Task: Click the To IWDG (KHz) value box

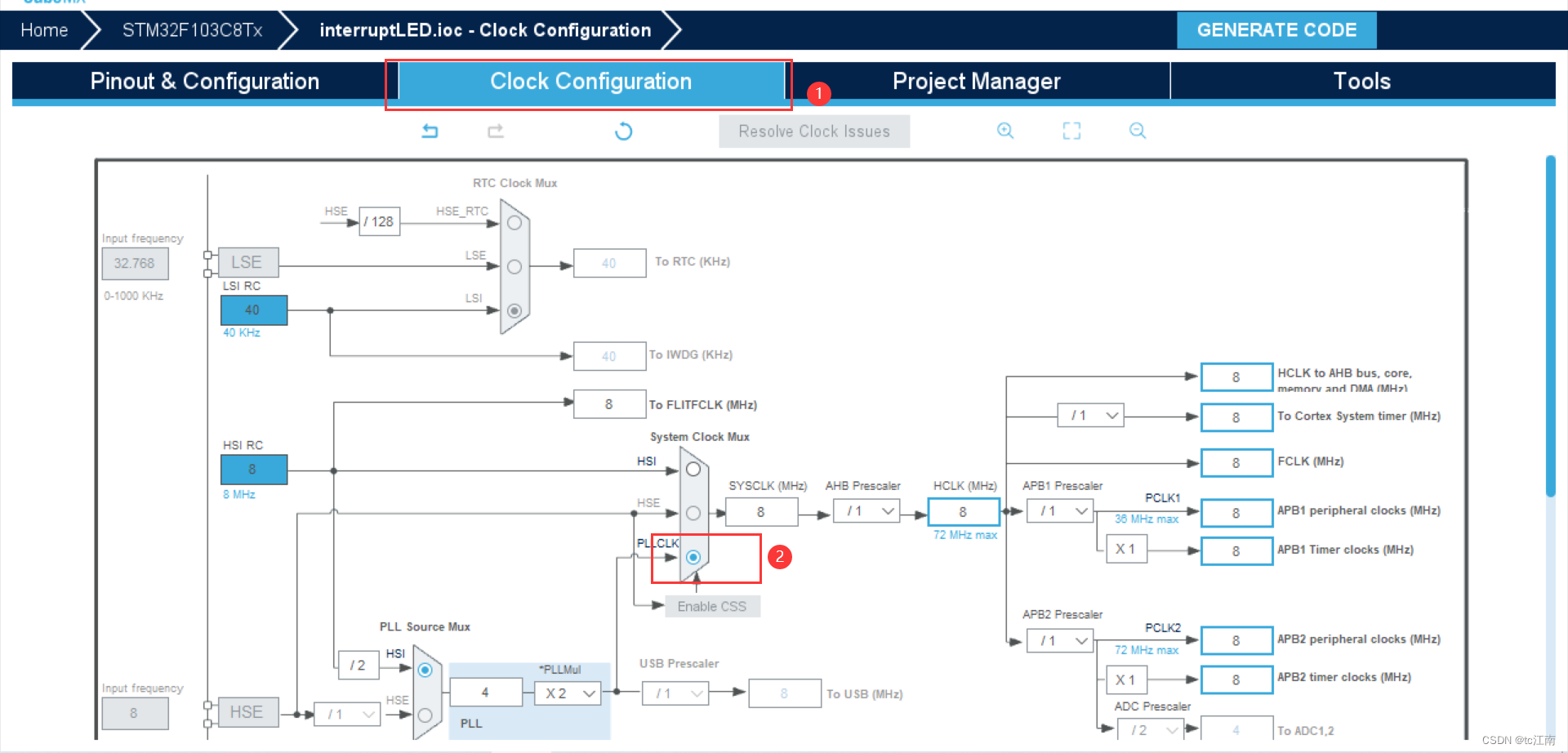Action: pos(609,356)
